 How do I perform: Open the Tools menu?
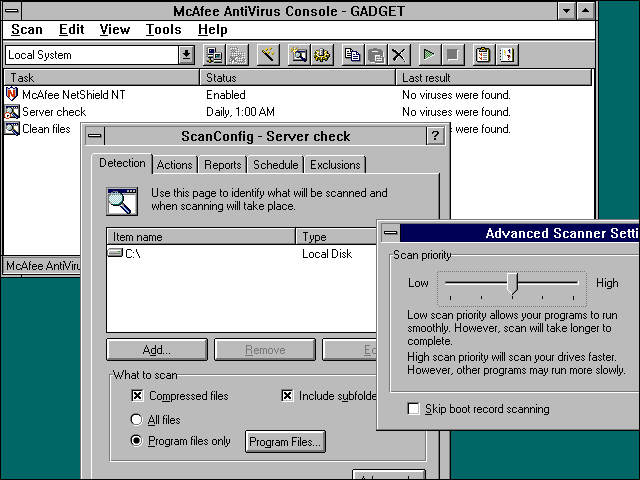pos(164,29)
